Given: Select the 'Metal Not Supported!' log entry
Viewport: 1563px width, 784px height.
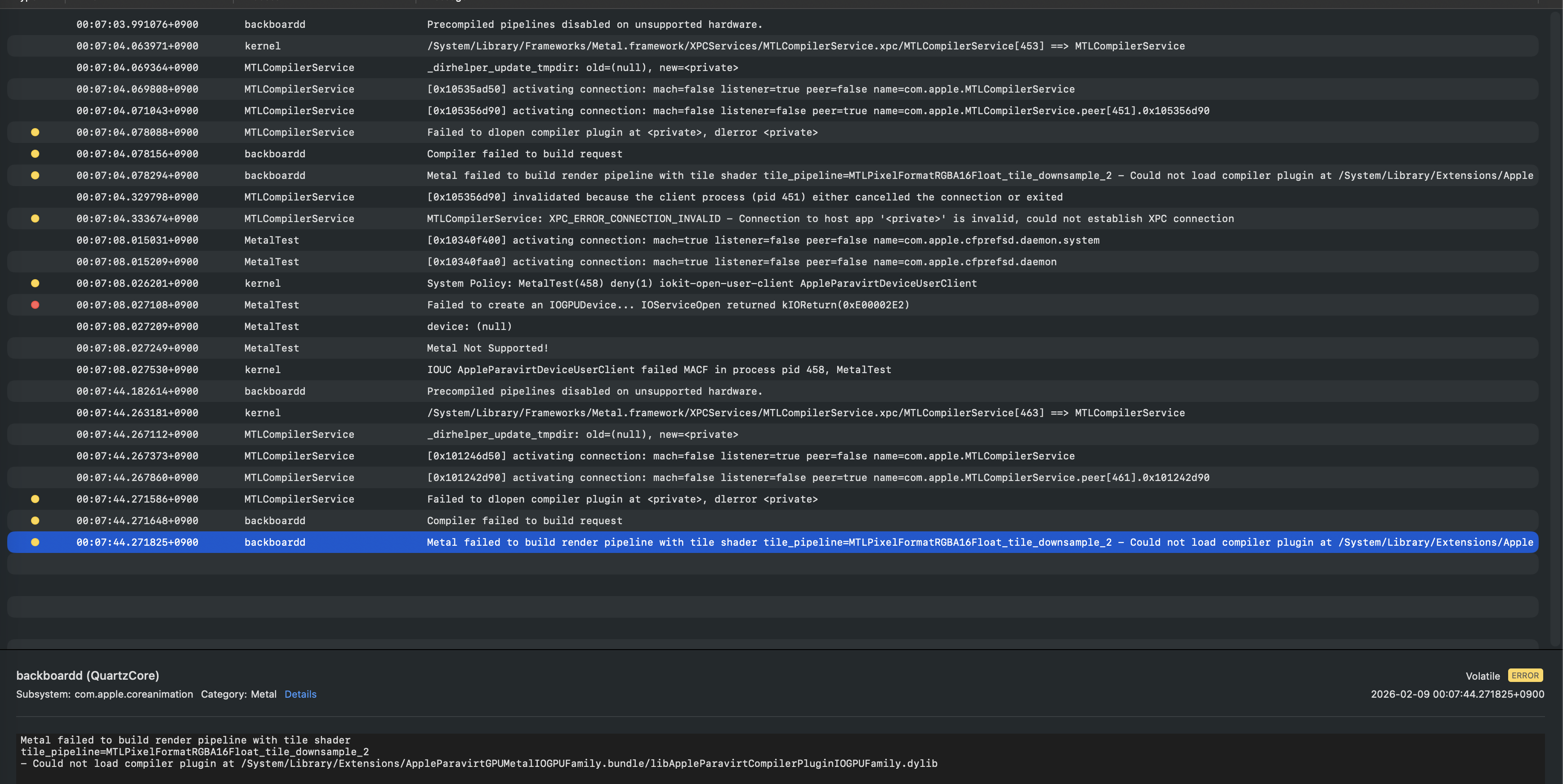Looking at the screenshot, I should click(x=487, y=348).
